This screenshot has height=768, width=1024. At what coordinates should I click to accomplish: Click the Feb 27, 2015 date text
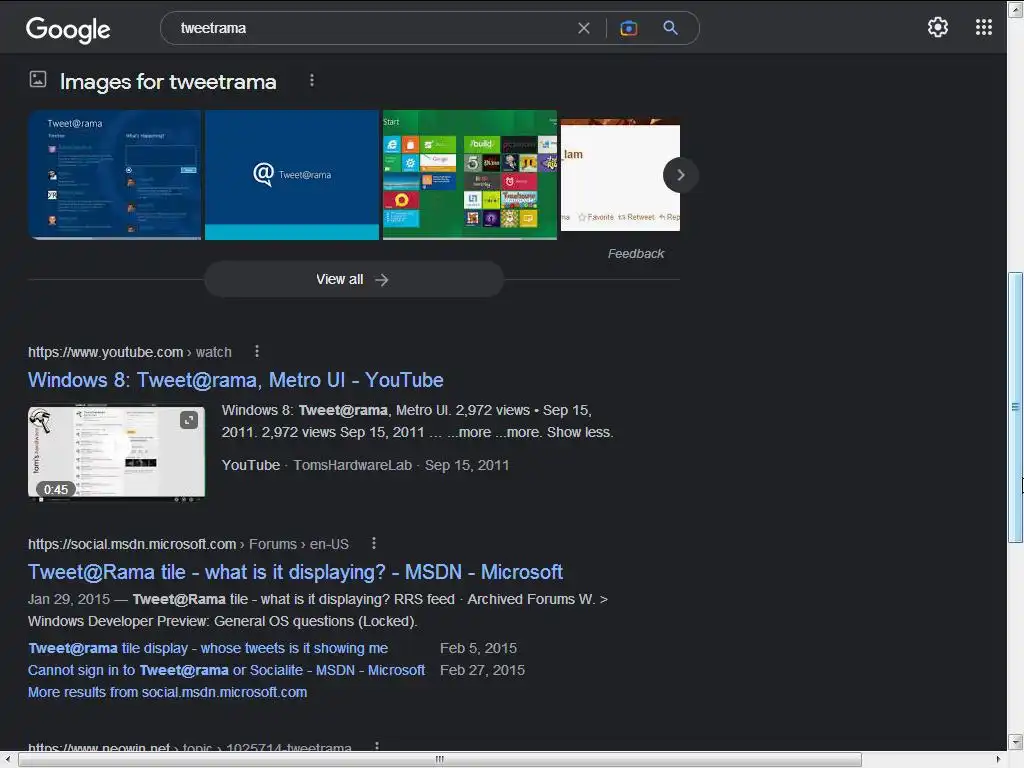point(482,670)
